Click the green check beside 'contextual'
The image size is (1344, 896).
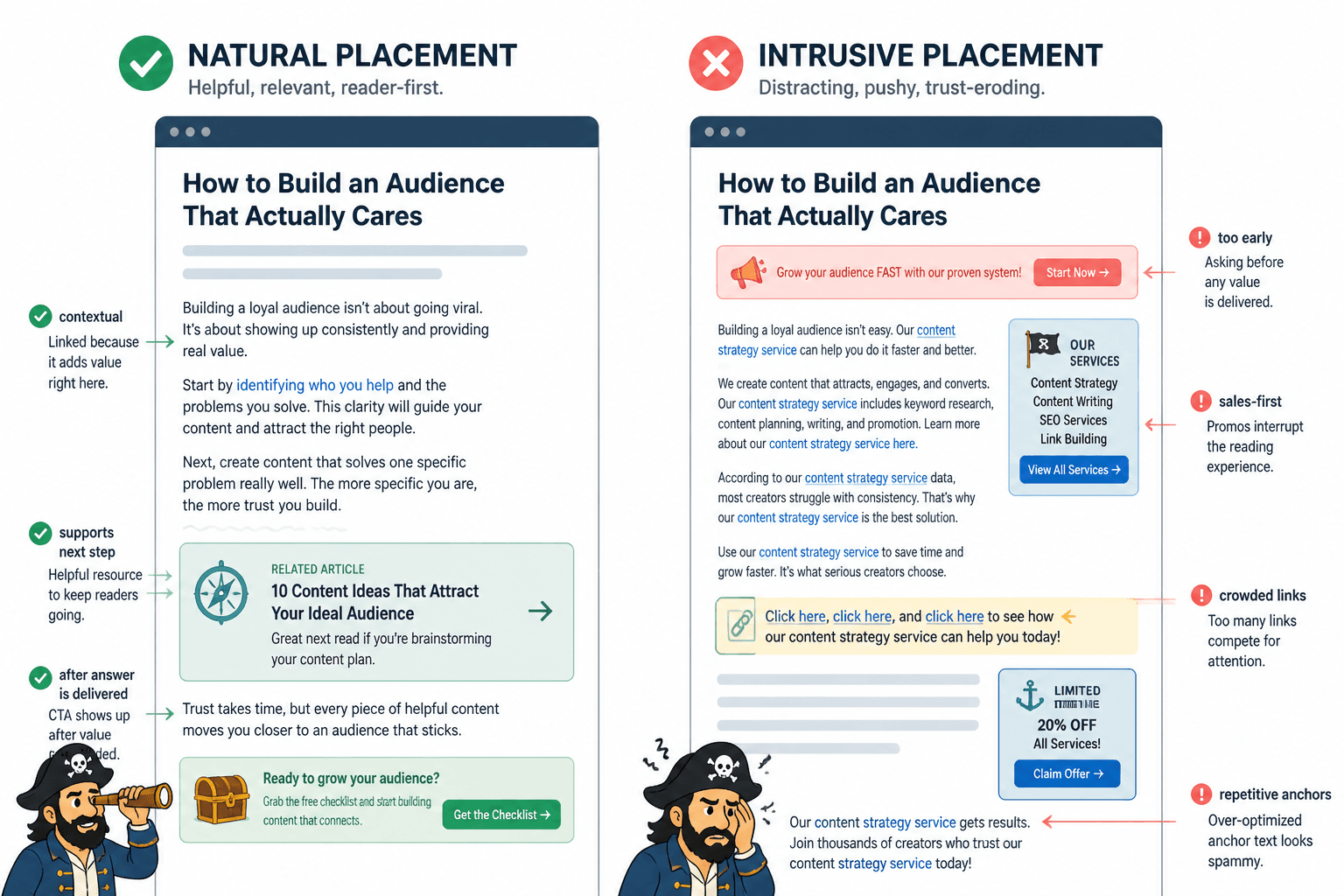(40, 316)
